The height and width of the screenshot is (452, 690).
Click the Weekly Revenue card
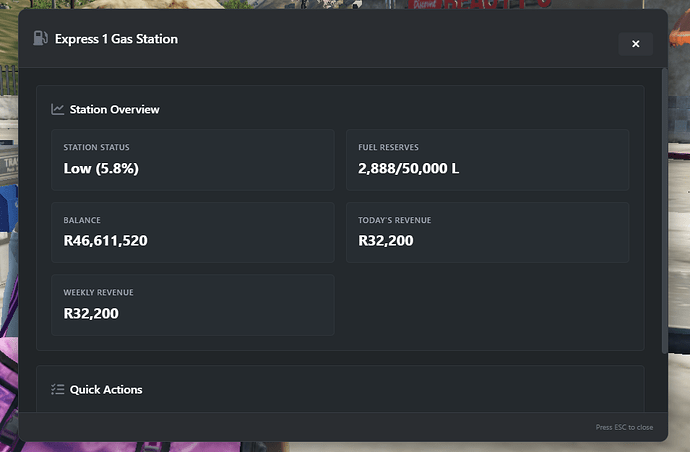click(x=192, y=305)
